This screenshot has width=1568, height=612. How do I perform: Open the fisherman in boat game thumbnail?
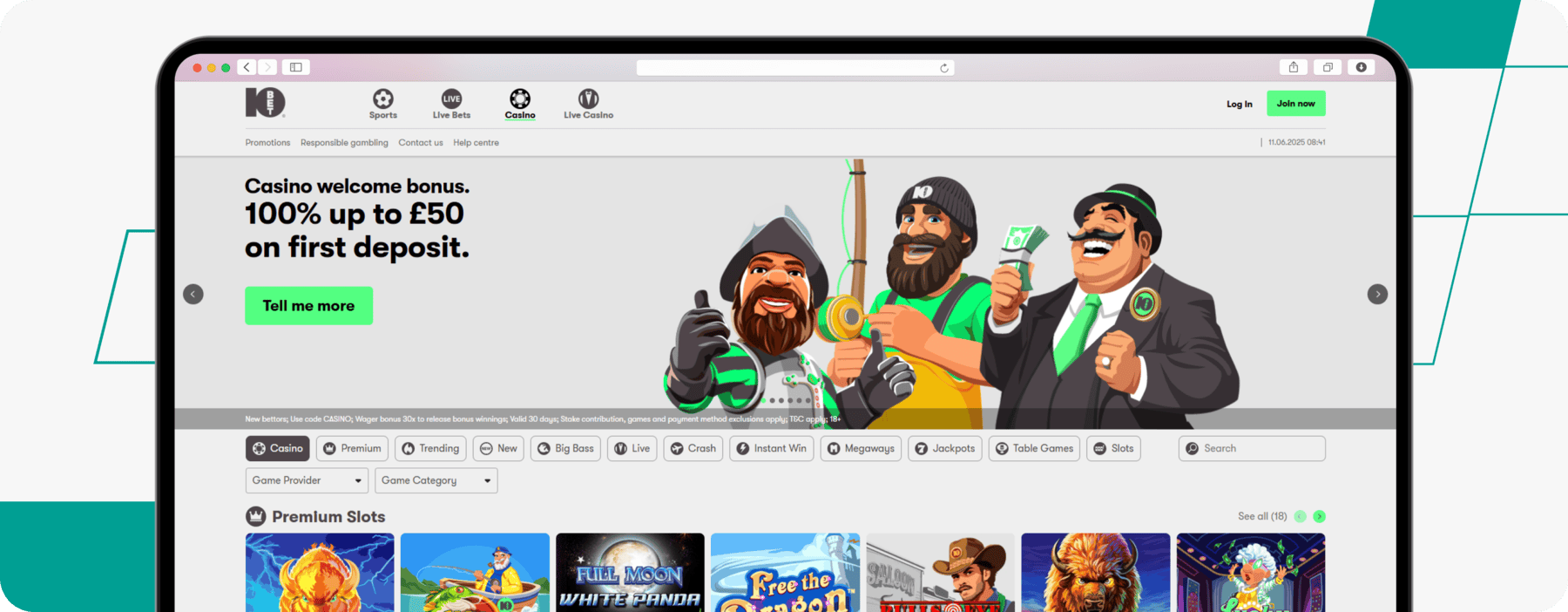pyautogui.click(x=475, y=573)
